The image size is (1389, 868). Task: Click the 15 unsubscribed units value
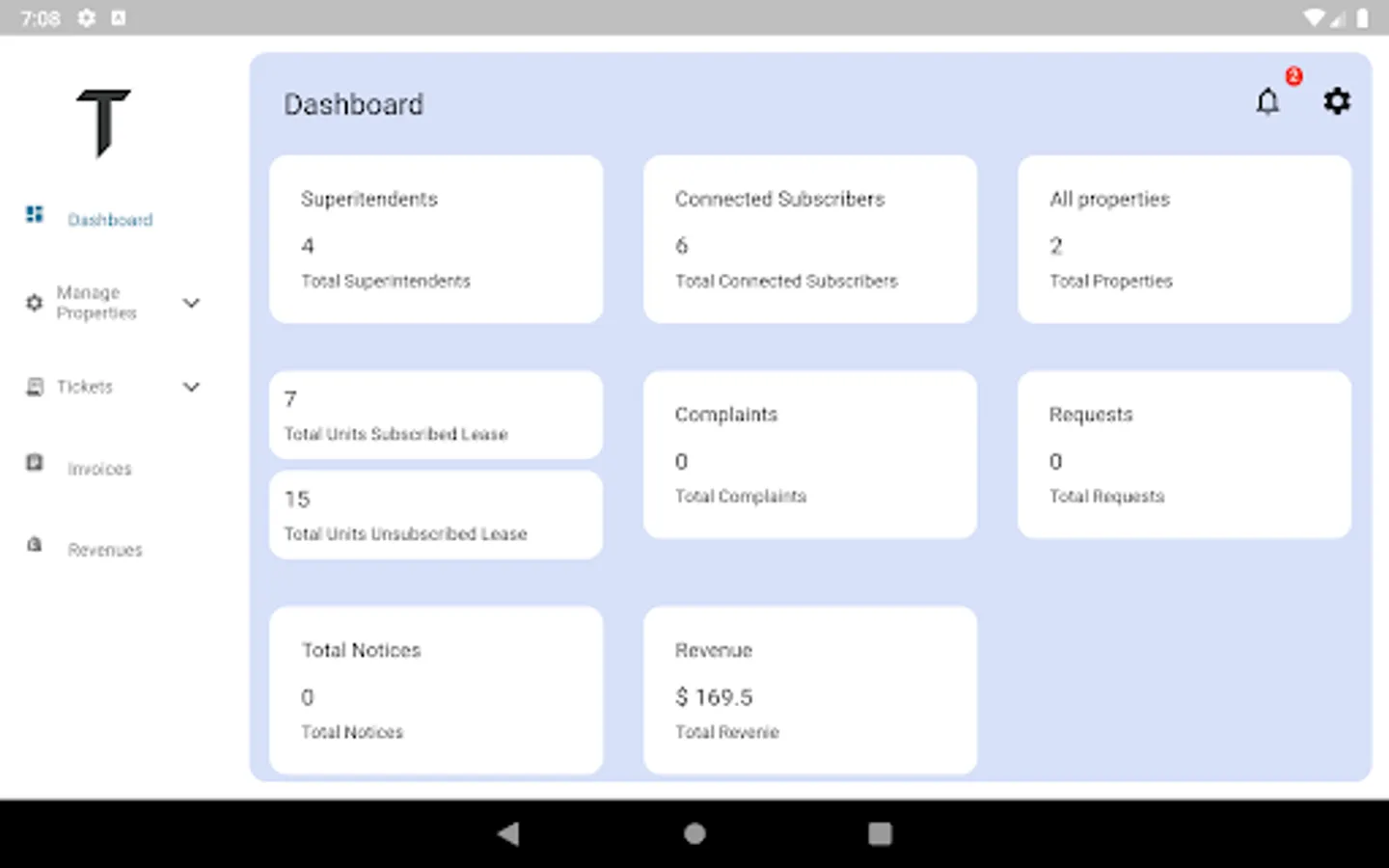click(297, 499)
